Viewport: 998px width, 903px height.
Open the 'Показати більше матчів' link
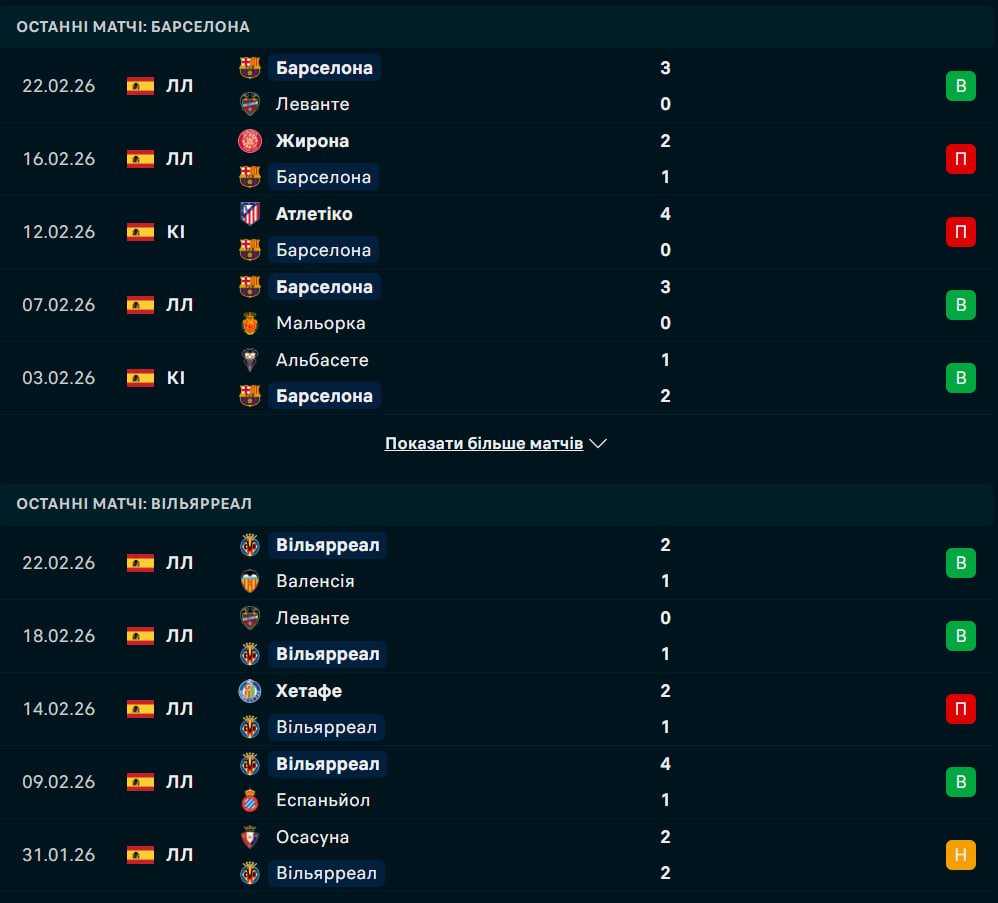(x=484, y=443)
